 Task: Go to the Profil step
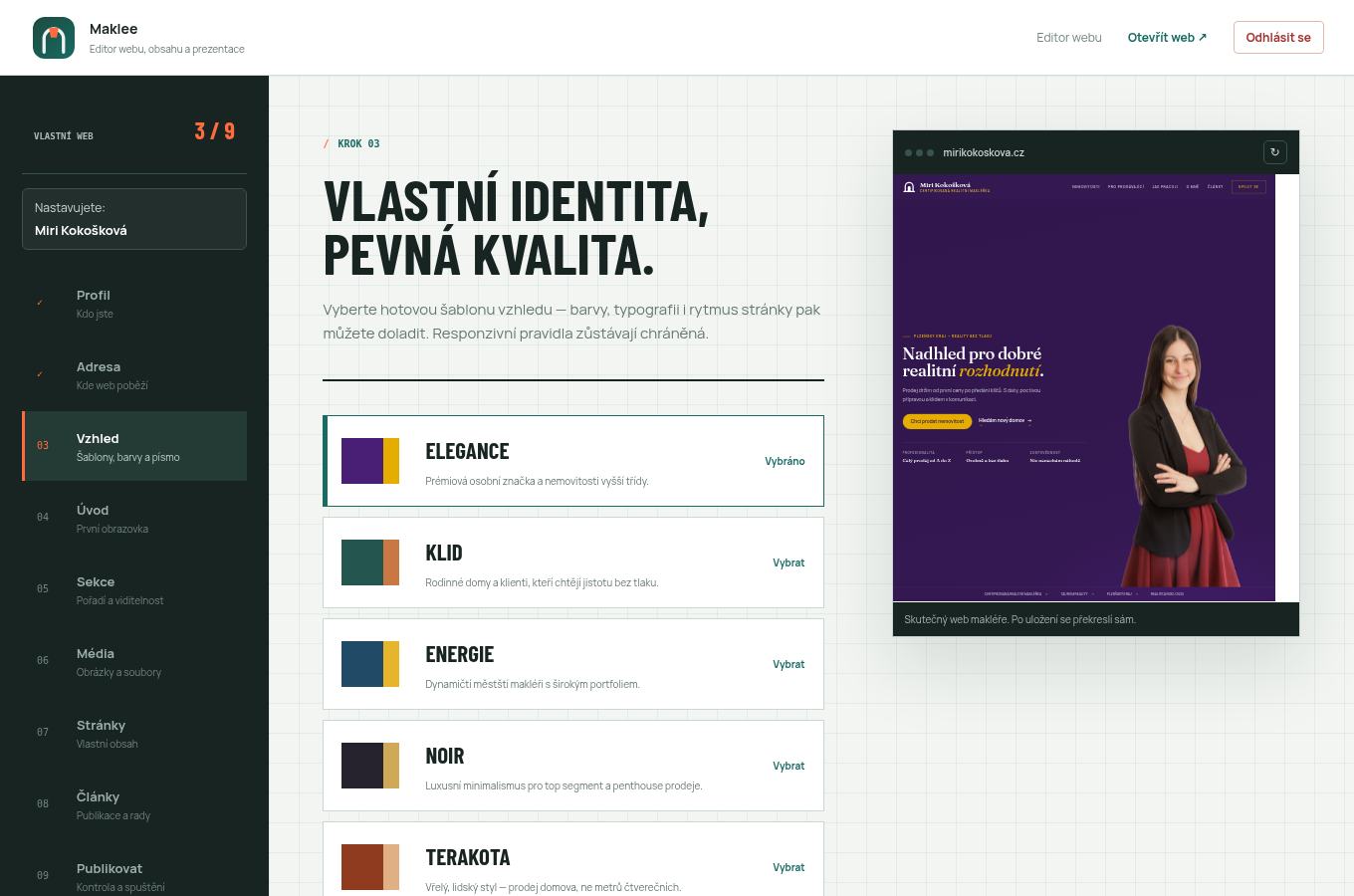[134, 303]
